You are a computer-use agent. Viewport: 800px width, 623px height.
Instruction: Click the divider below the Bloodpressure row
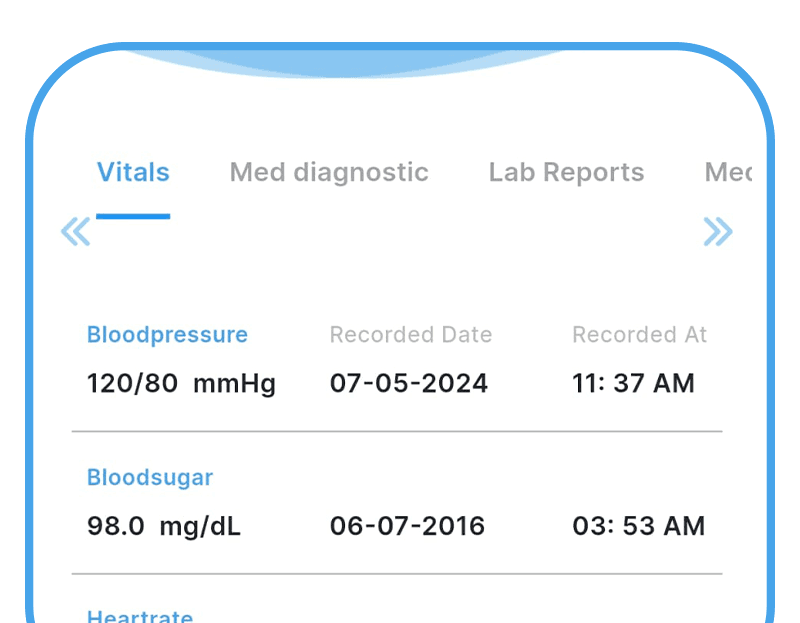tap(397, 431)
